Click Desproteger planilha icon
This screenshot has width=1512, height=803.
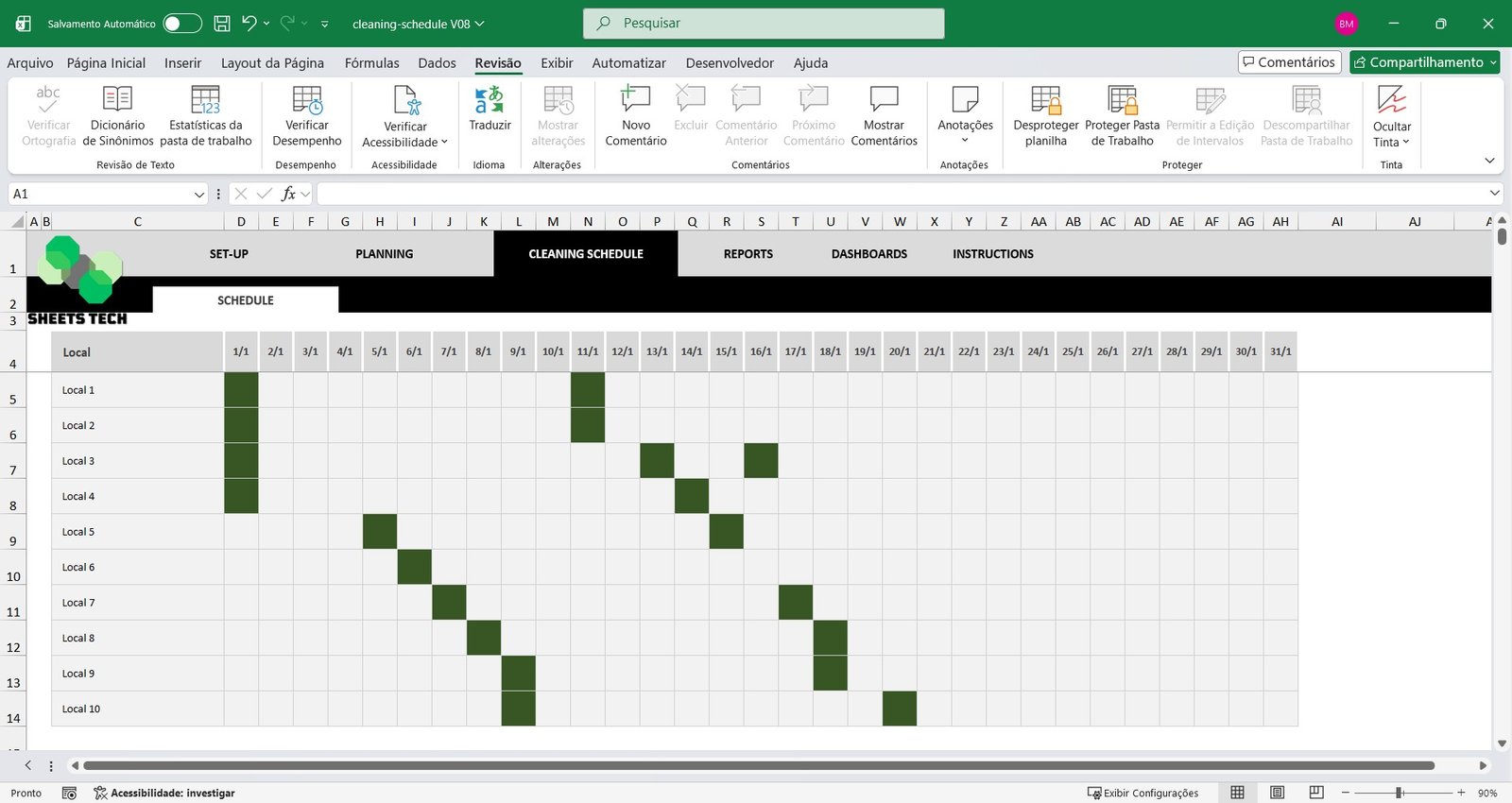tap(1045, 115)
